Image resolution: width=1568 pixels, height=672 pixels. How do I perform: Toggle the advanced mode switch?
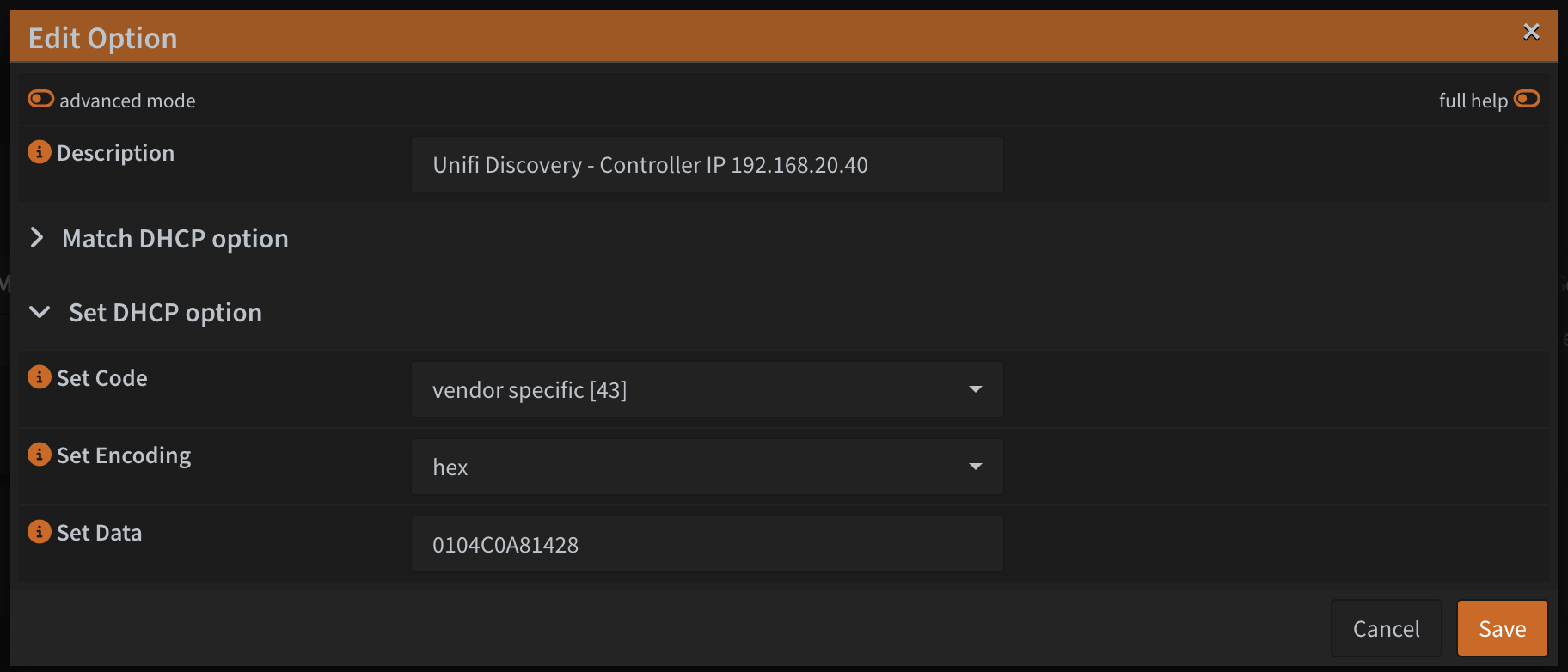[40, 99]
